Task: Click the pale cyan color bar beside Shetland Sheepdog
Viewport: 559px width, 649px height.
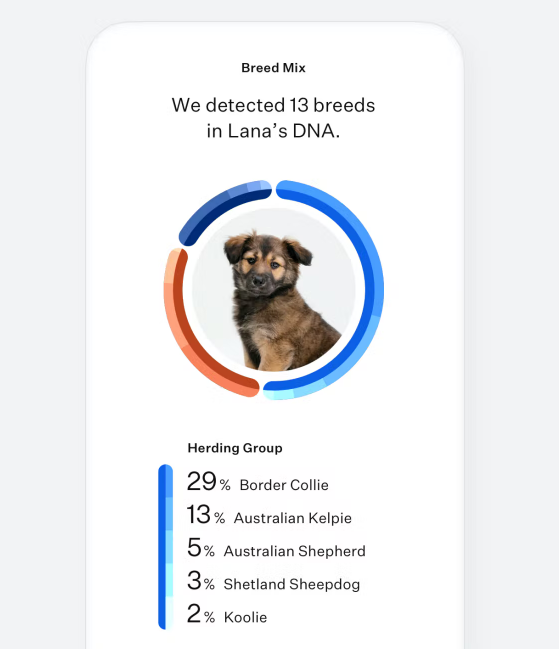Action: tap(169, 580)
